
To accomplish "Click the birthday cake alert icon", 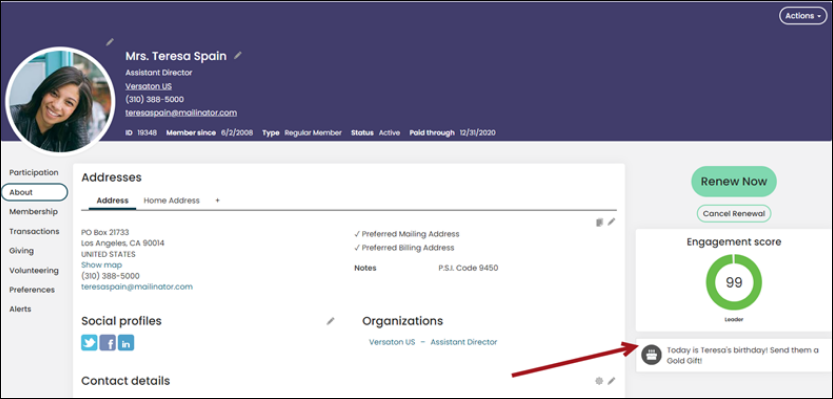I will pyautogui.click(x=651, y=354).
